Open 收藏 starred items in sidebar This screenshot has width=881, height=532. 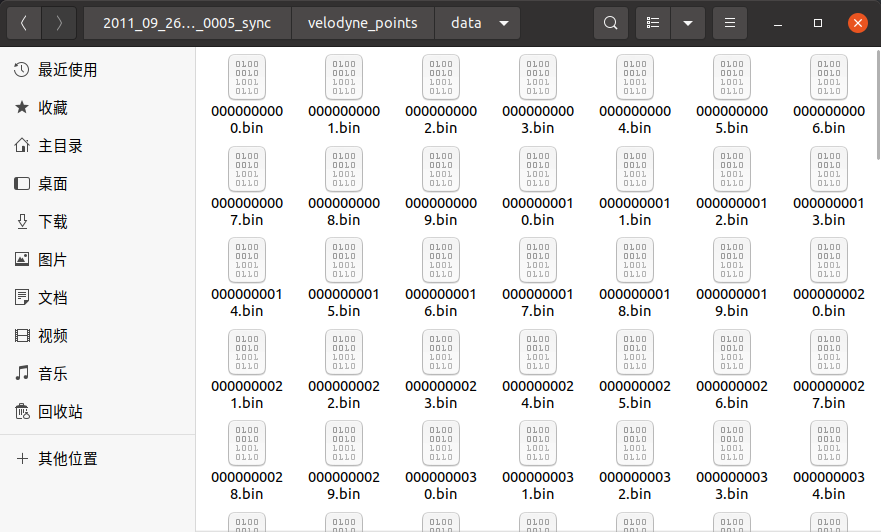coord(98,107)
